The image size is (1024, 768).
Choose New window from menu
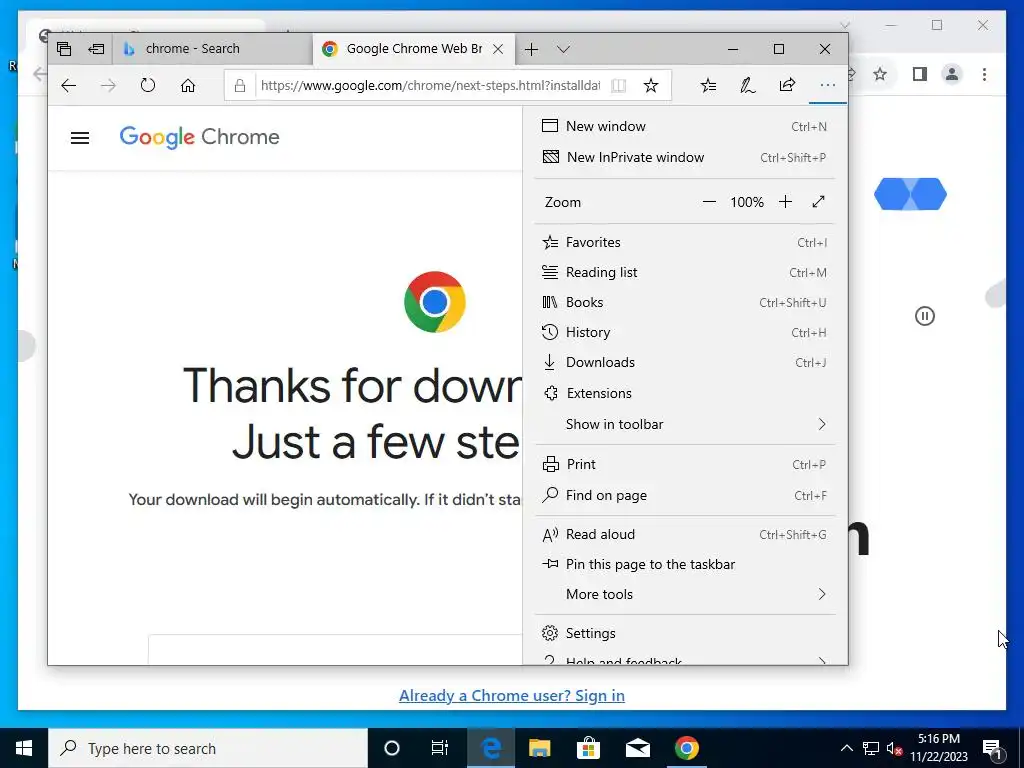[x=684, y=126]
